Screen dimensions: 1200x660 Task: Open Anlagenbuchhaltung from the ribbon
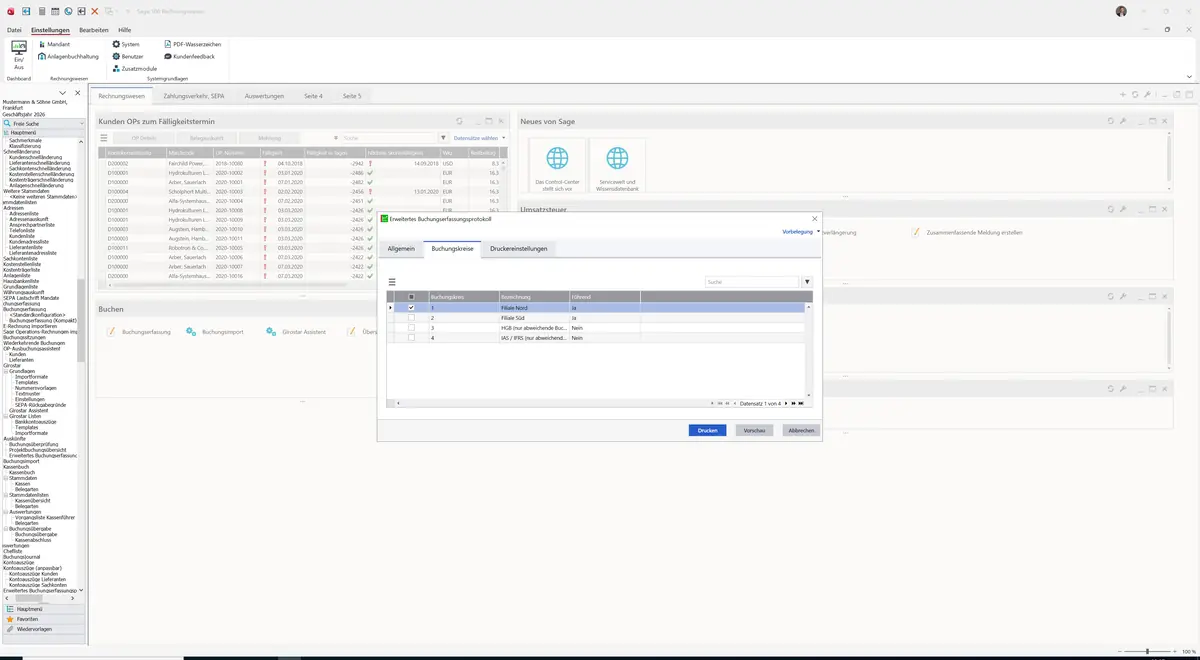(x=68, y=56)
